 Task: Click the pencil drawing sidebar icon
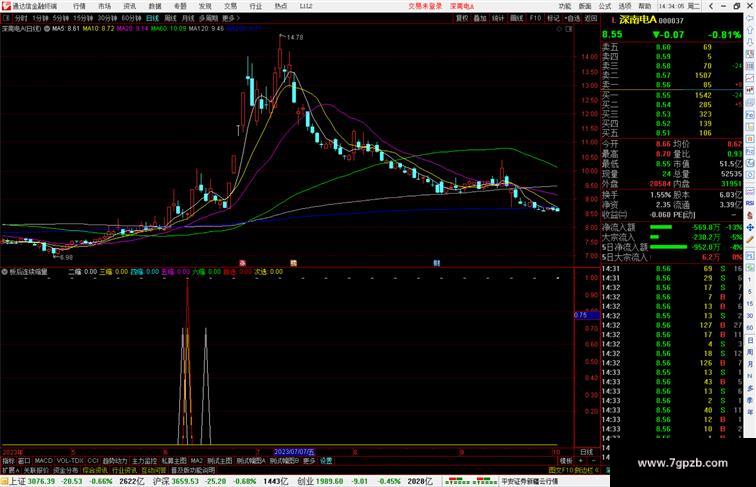750,240
